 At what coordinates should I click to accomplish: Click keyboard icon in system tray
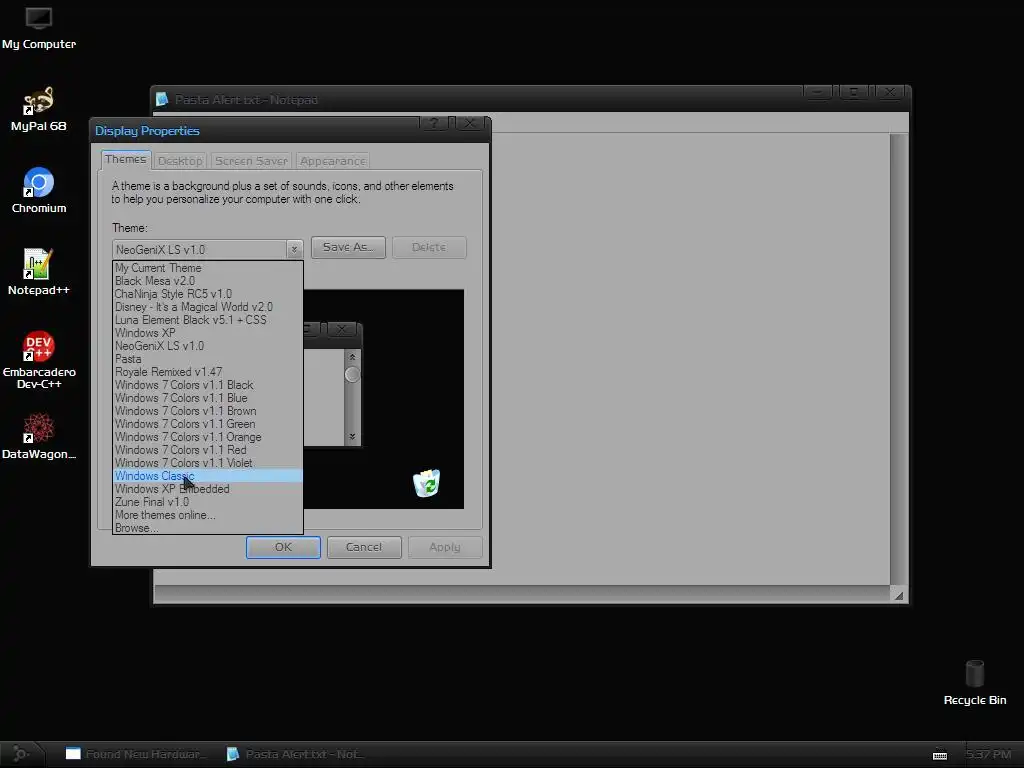click(940, 755)
